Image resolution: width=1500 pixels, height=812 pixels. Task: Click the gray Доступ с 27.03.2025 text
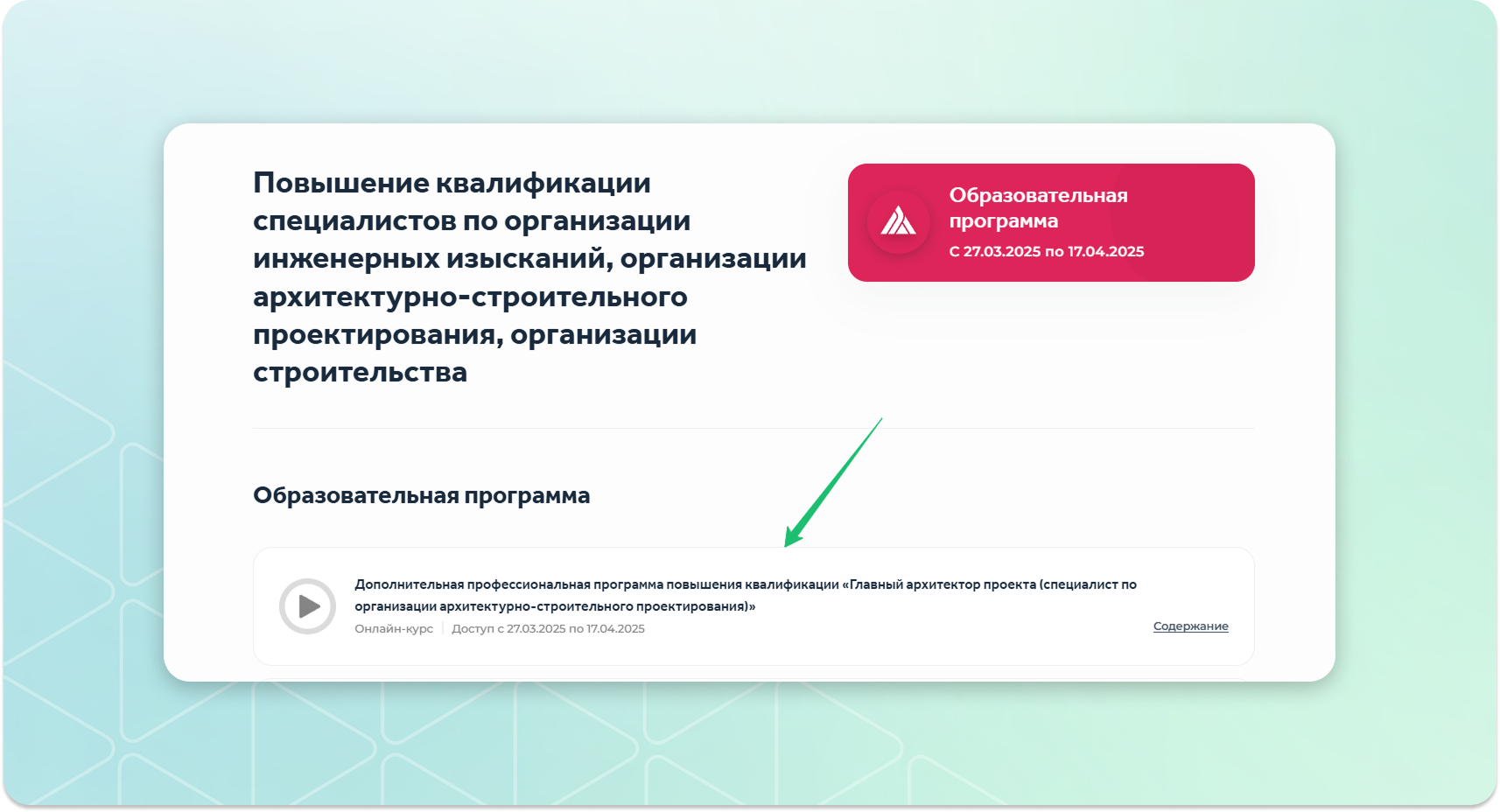tap(548, 629)
